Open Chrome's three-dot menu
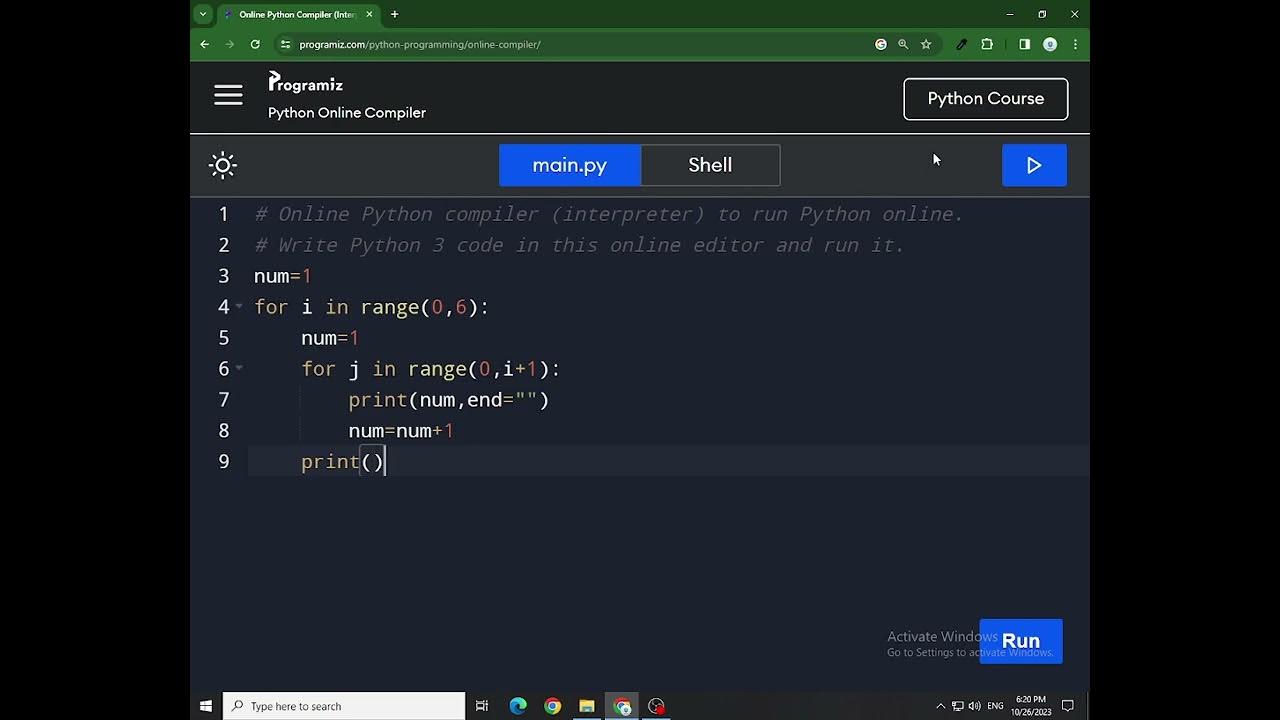Screen dimensions: 1280x720 pos(1075,44)
